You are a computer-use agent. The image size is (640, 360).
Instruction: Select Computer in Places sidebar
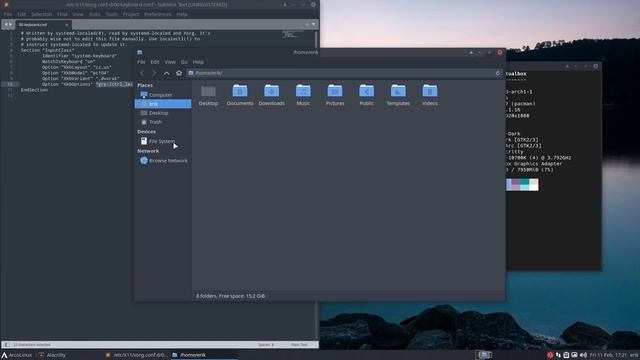tap(163, 95)
